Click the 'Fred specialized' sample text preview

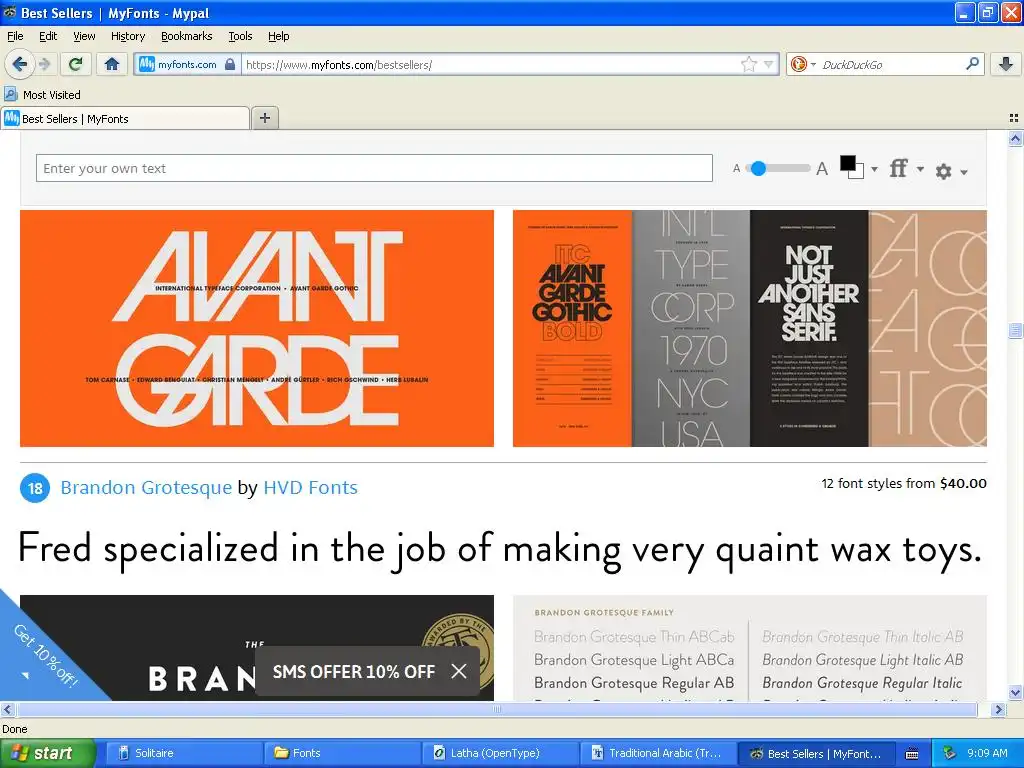pos(500,549)
